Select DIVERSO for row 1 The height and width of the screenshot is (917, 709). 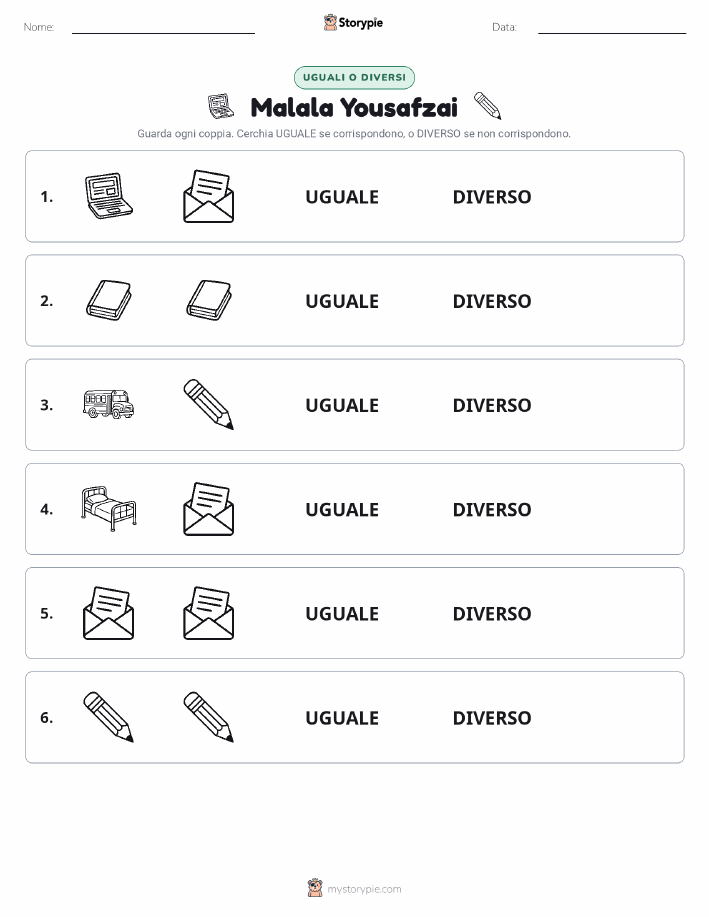pos(492,197)
